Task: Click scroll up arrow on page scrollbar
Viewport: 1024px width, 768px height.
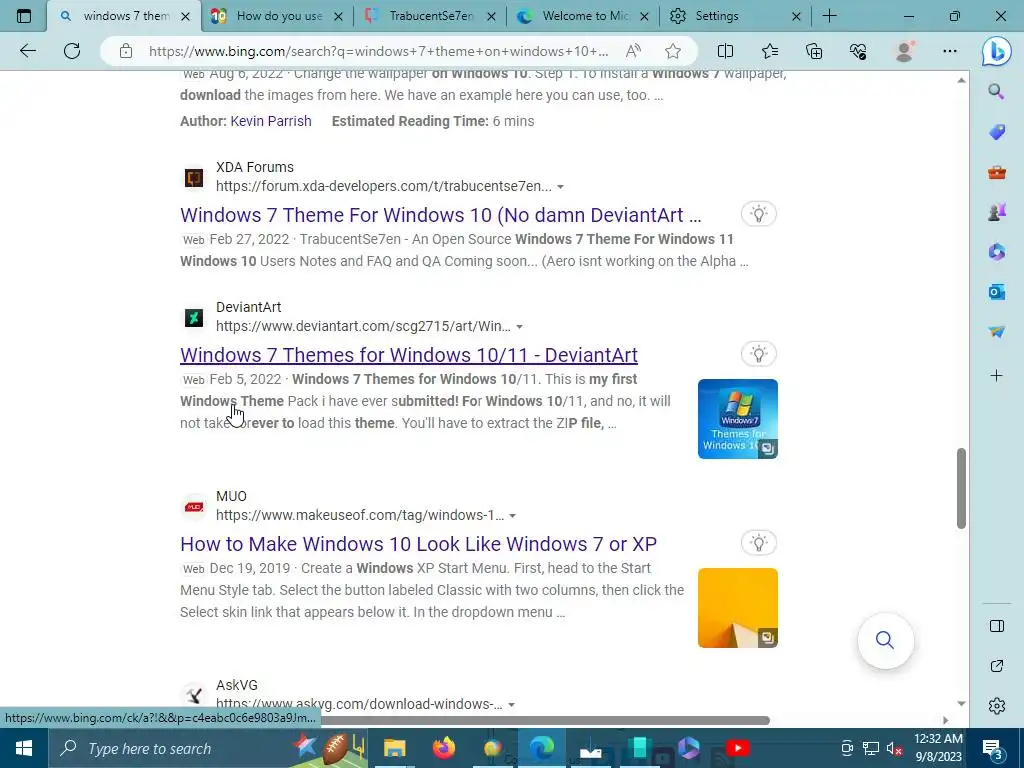Action: 961,80
